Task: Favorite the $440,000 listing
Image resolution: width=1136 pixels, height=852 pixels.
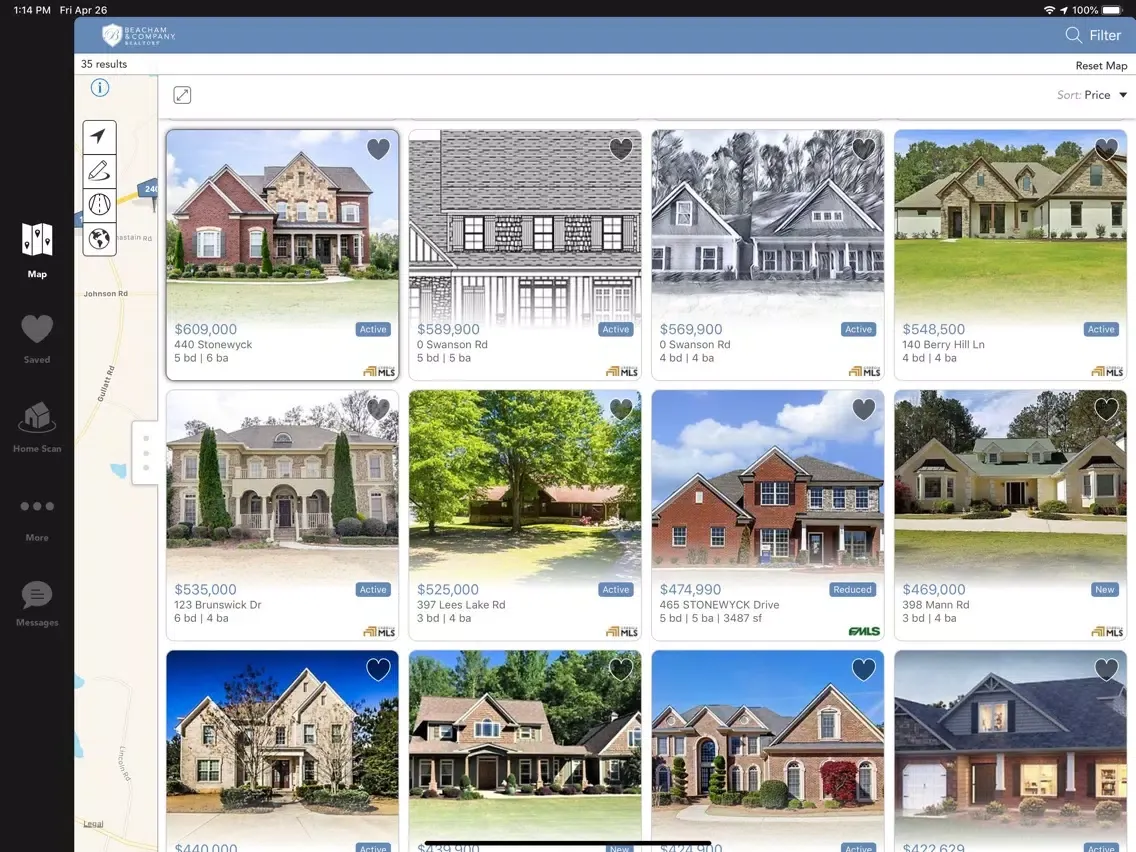Action: 378,669
